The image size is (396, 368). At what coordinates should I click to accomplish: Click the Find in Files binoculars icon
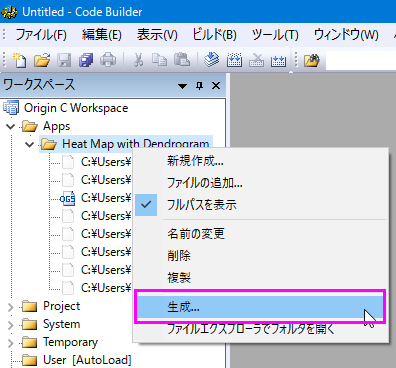(312, 60)
